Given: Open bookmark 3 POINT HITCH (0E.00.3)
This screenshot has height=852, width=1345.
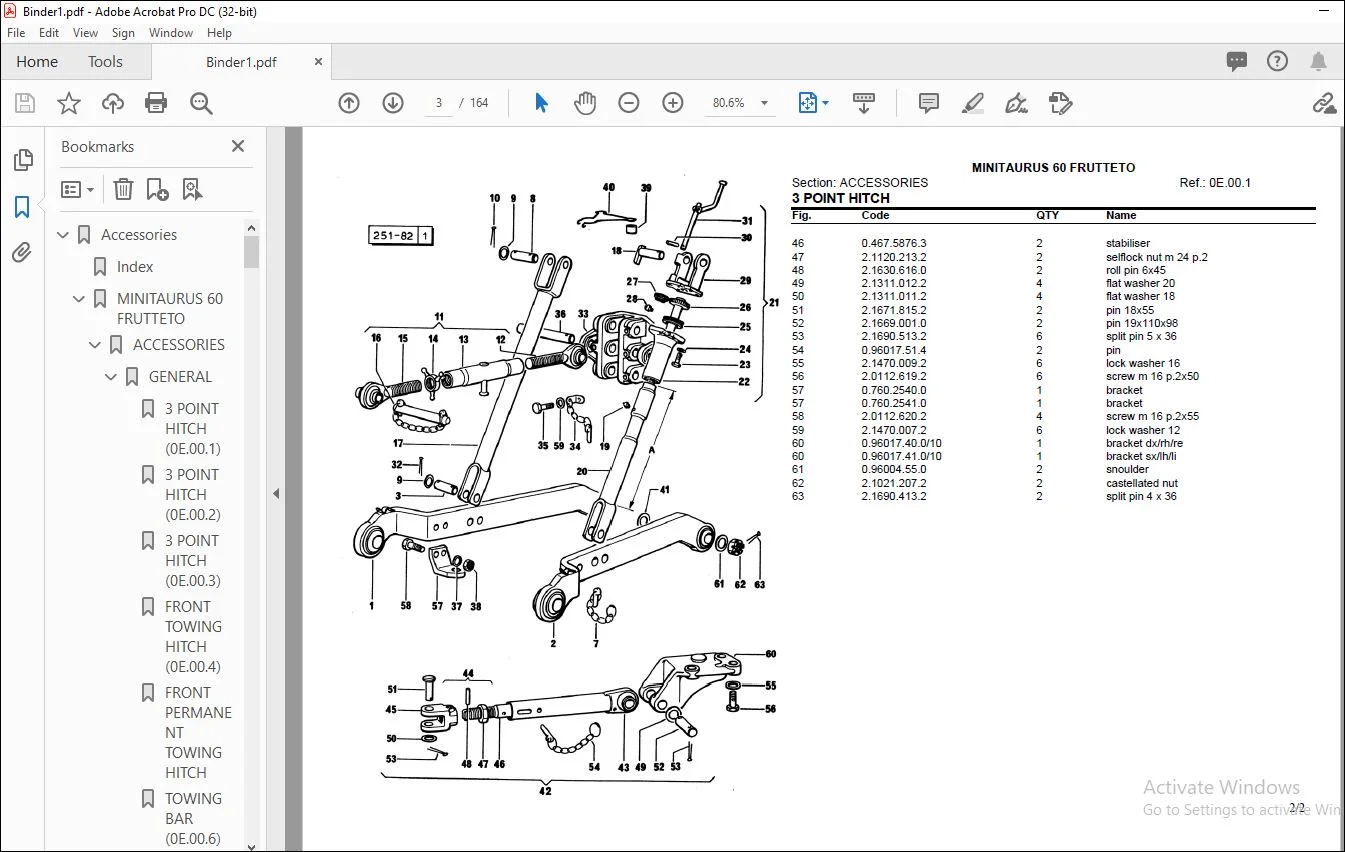Looking at the screenshot, I should 193,561.
